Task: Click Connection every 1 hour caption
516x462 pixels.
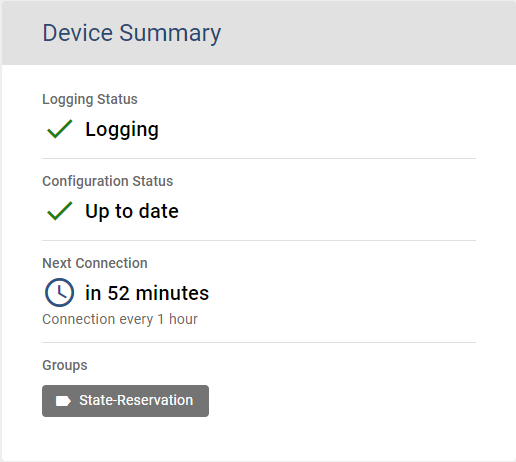Action: point(120,319)
